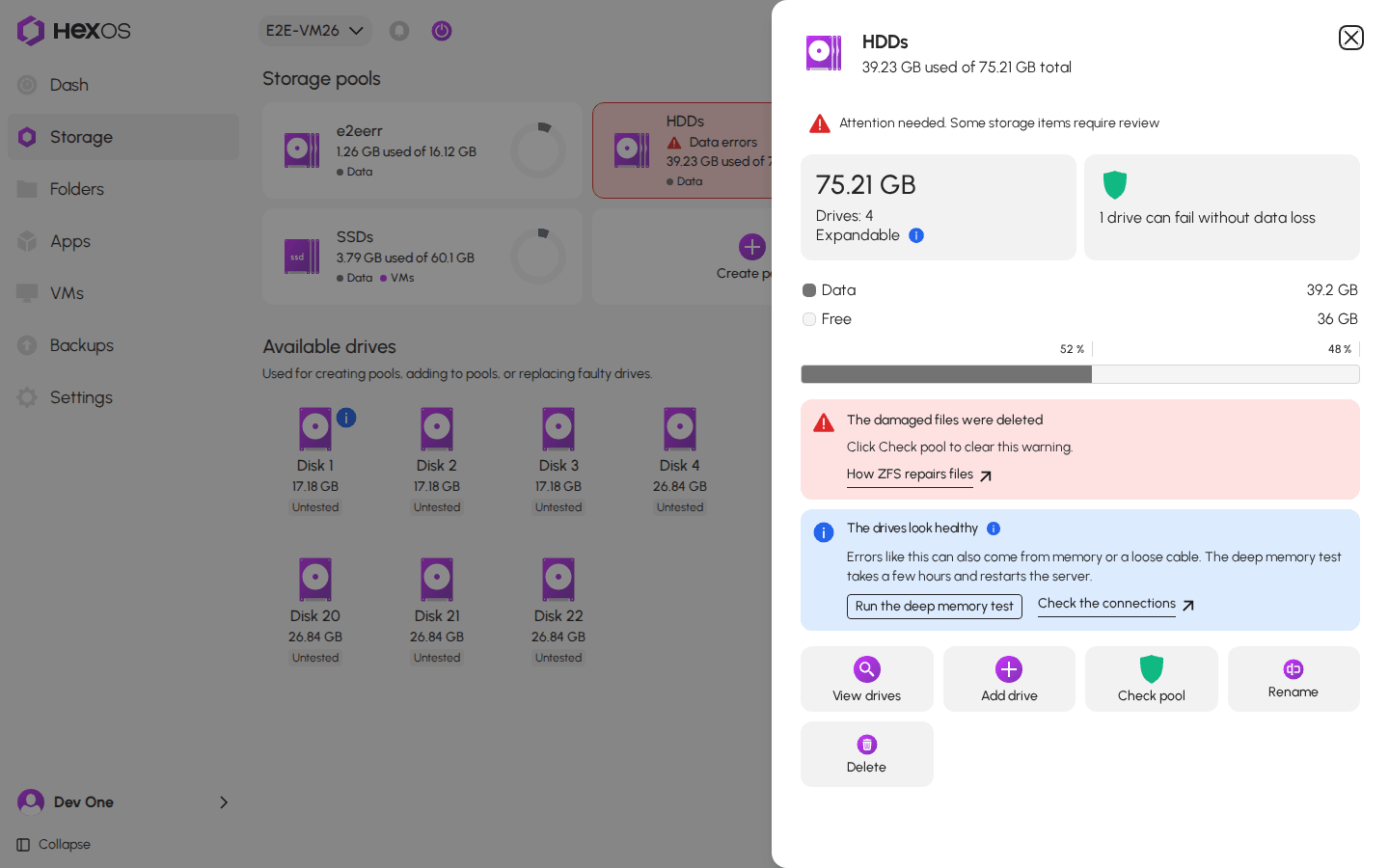Click the green shield redundancy icon
This screenshot has height=868, width=1389.
click(1115, 184)
